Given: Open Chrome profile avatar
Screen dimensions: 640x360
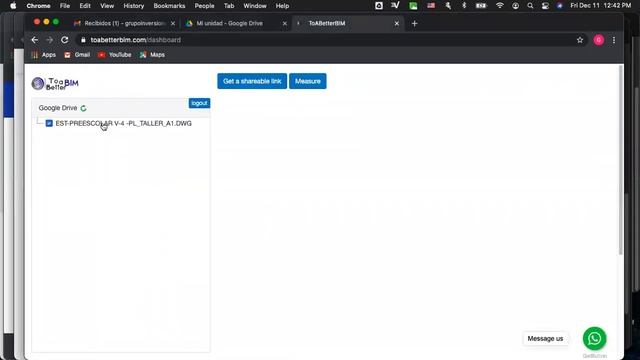Looking at the screenshot, I should click(x=599, y=40).
